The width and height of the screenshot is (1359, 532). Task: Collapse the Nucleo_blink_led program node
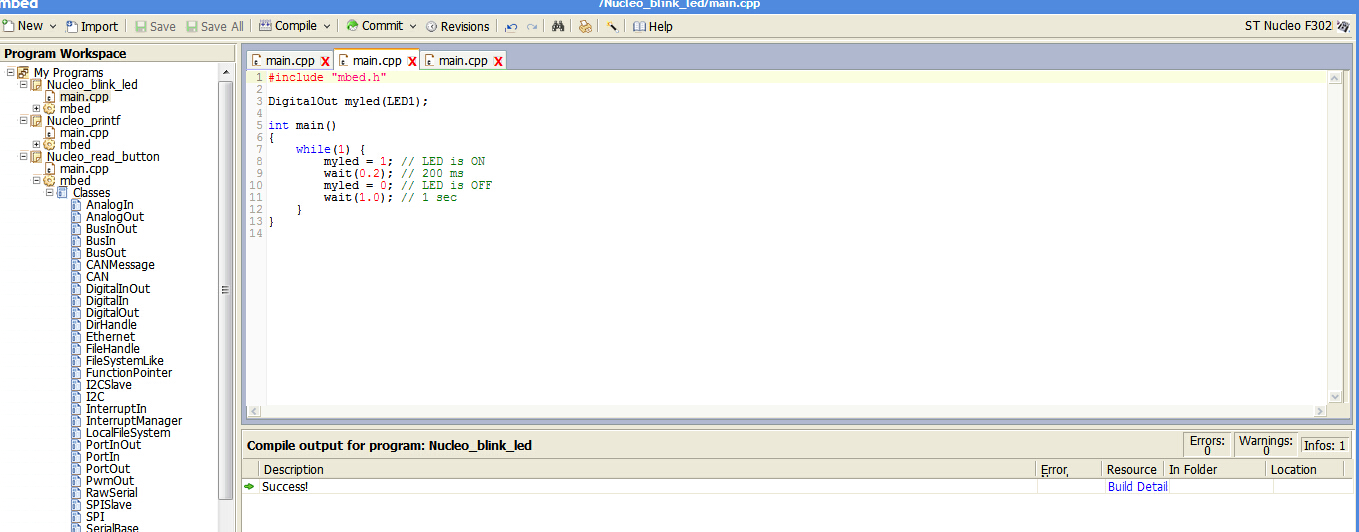tap(23, 85)
